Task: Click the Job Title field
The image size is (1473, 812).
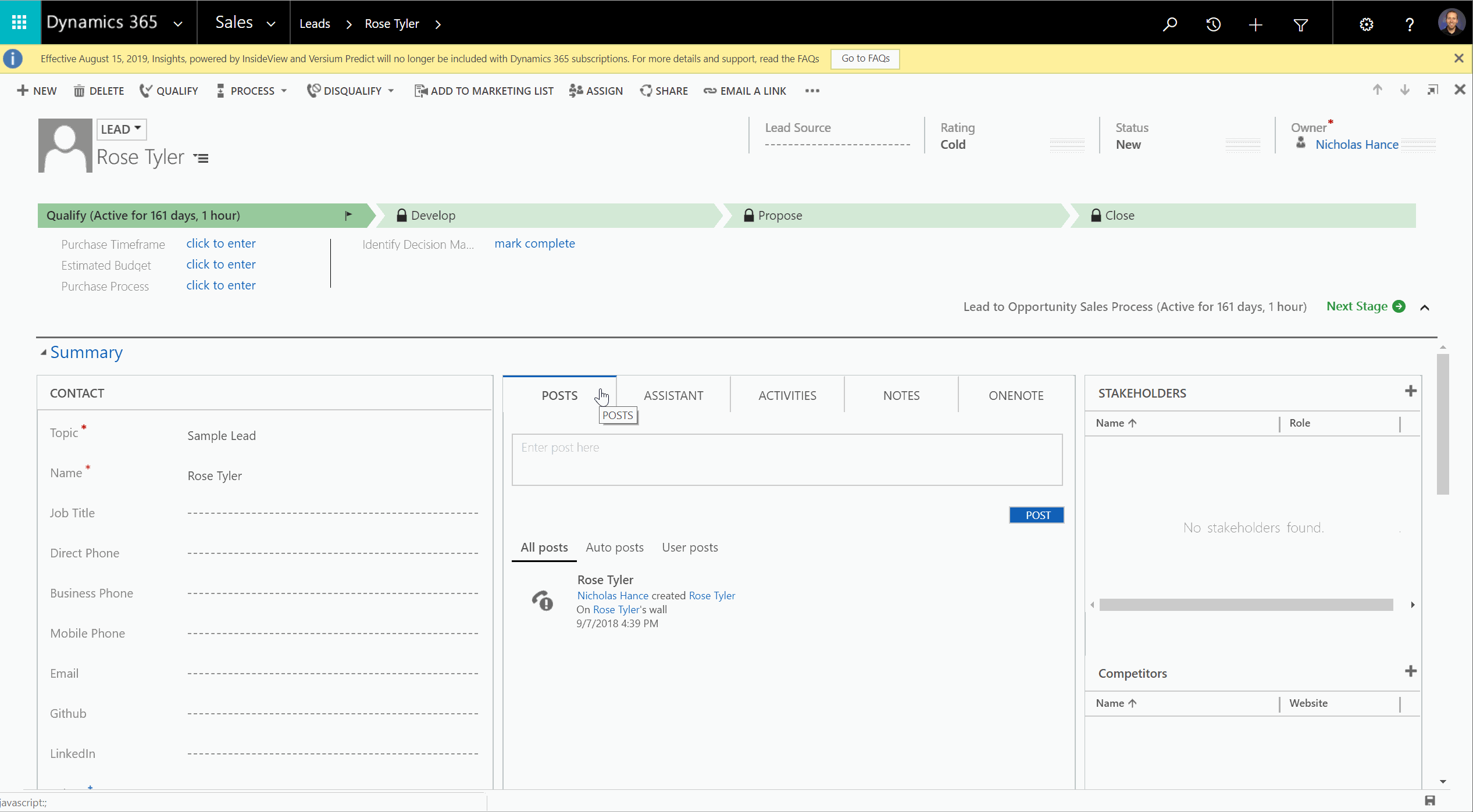Action: pos(333,513)
